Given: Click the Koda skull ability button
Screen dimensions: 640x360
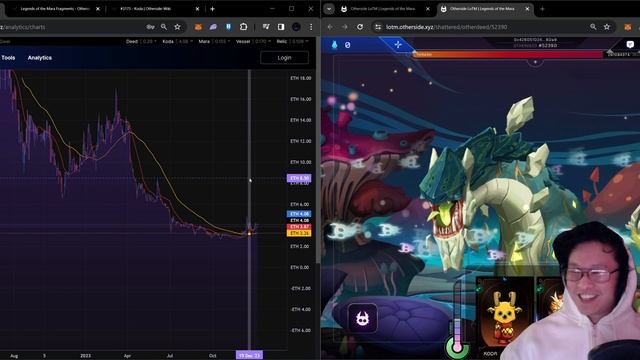Looking at the screenshot, I should (362, 318).
